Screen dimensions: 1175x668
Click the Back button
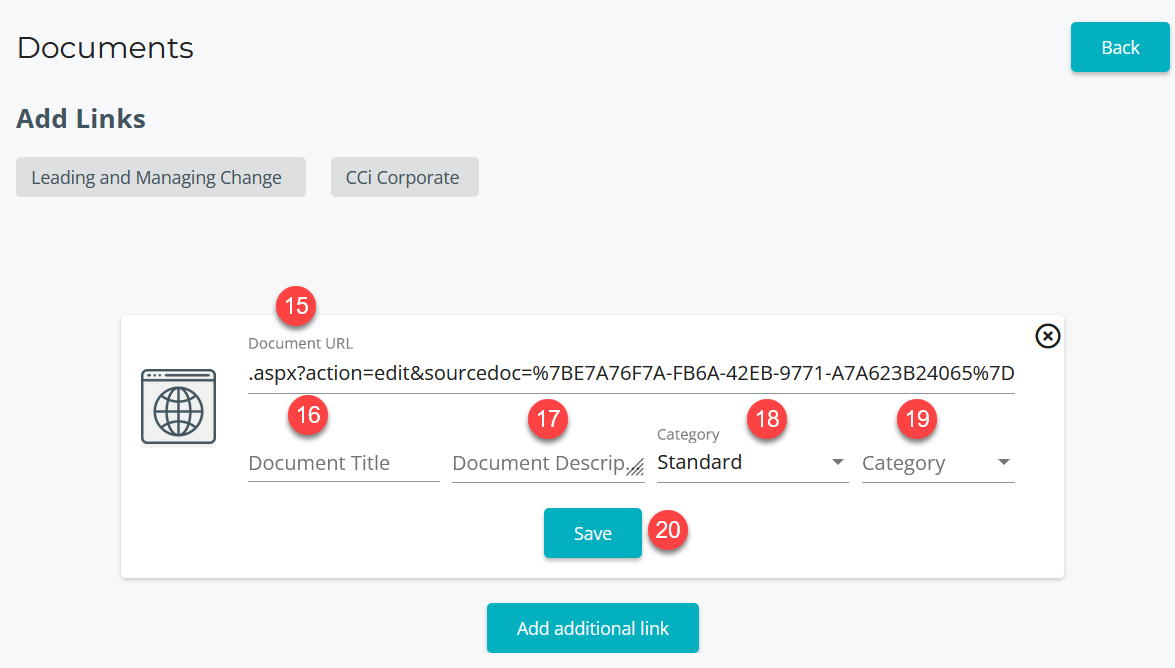1119,48
